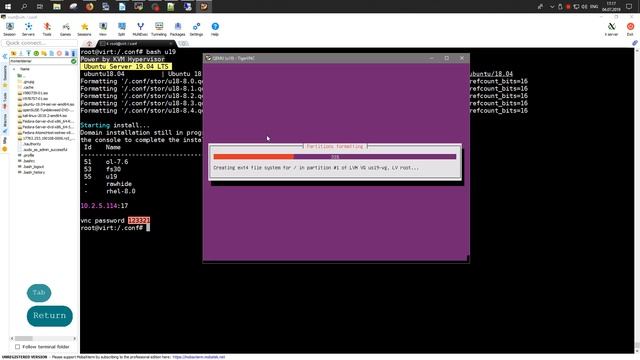Open the home tab icon
The width and height of the screenshot is (640, 360).
(x=89, y=43)
